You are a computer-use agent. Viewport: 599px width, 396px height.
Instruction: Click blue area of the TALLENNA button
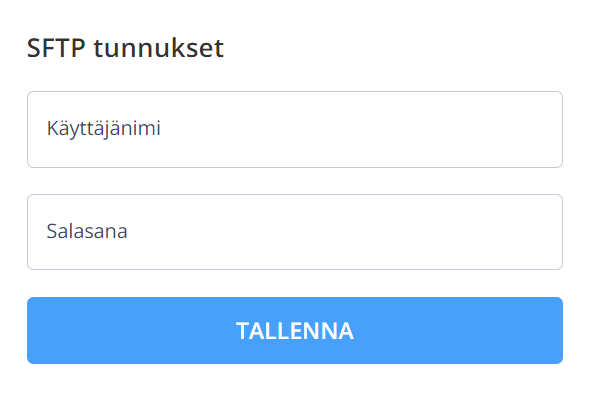[x=458, y=330]
